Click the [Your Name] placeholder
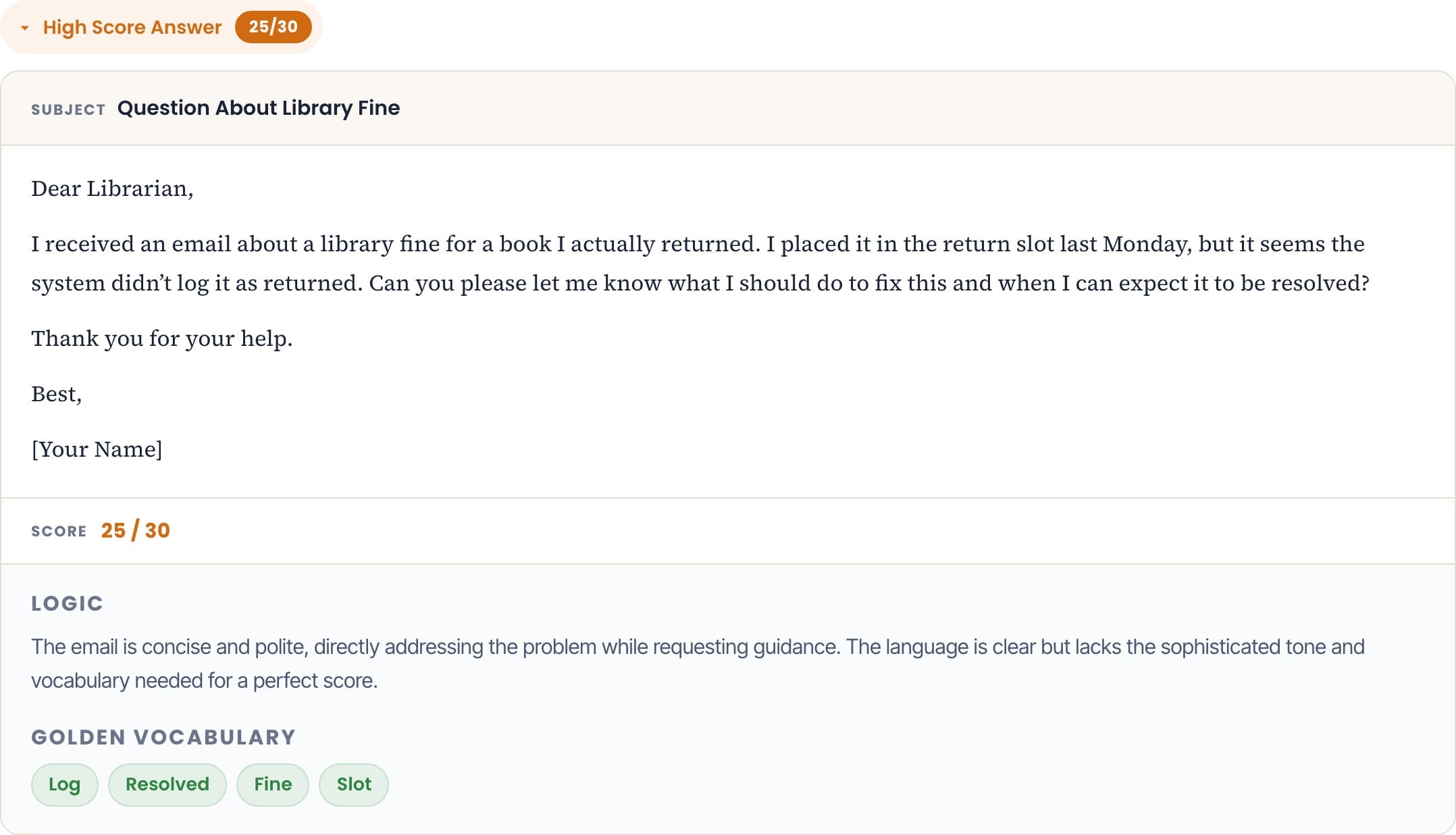Viewport: 1456px width, 835px height. click(x=97, y=449)
